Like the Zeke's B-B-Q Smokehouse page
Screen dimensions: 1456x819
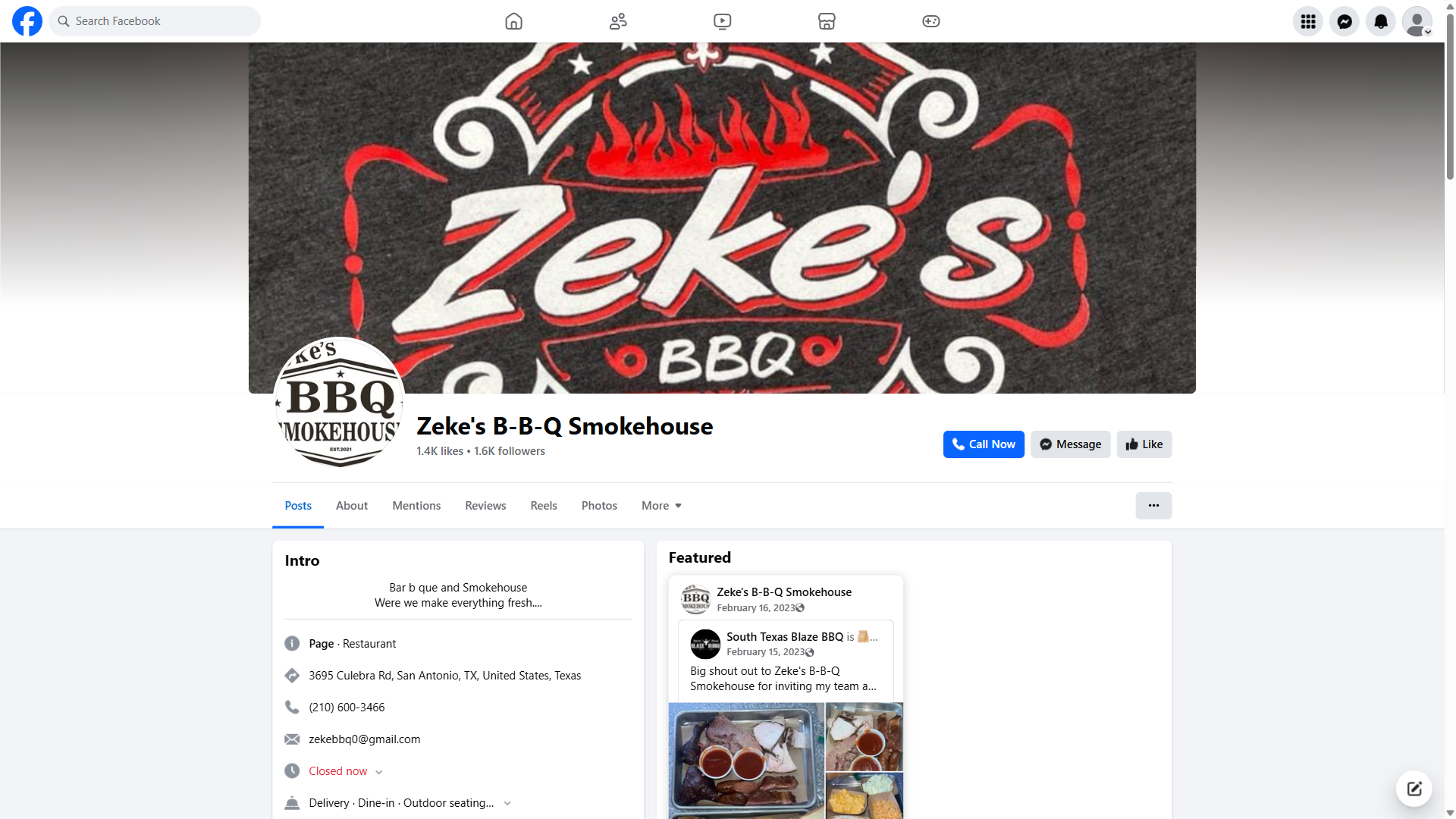(1144, 444)
